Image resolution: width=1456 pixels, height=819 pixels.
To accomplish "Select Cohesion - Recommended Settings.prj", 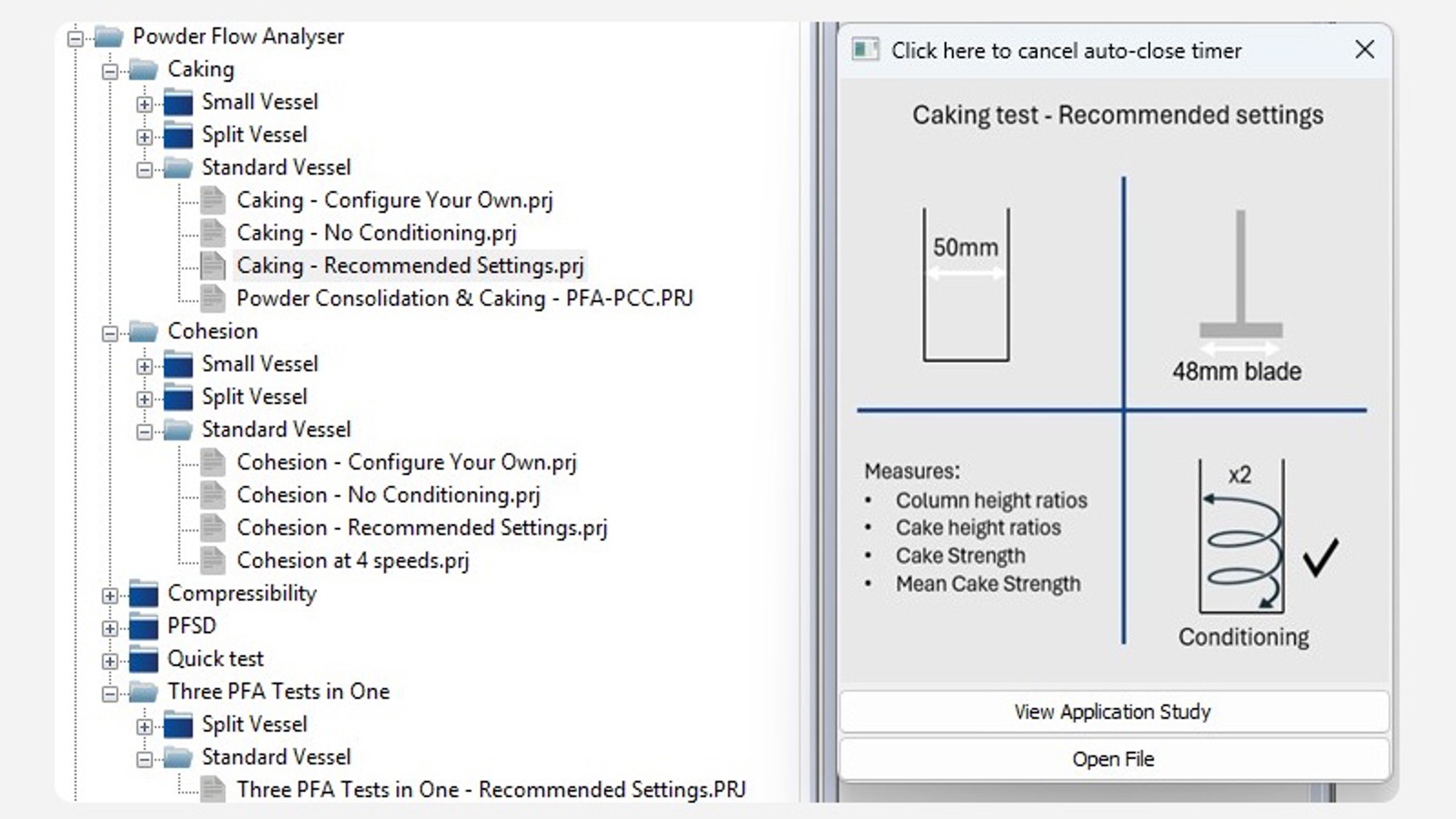I will [422, 528].
